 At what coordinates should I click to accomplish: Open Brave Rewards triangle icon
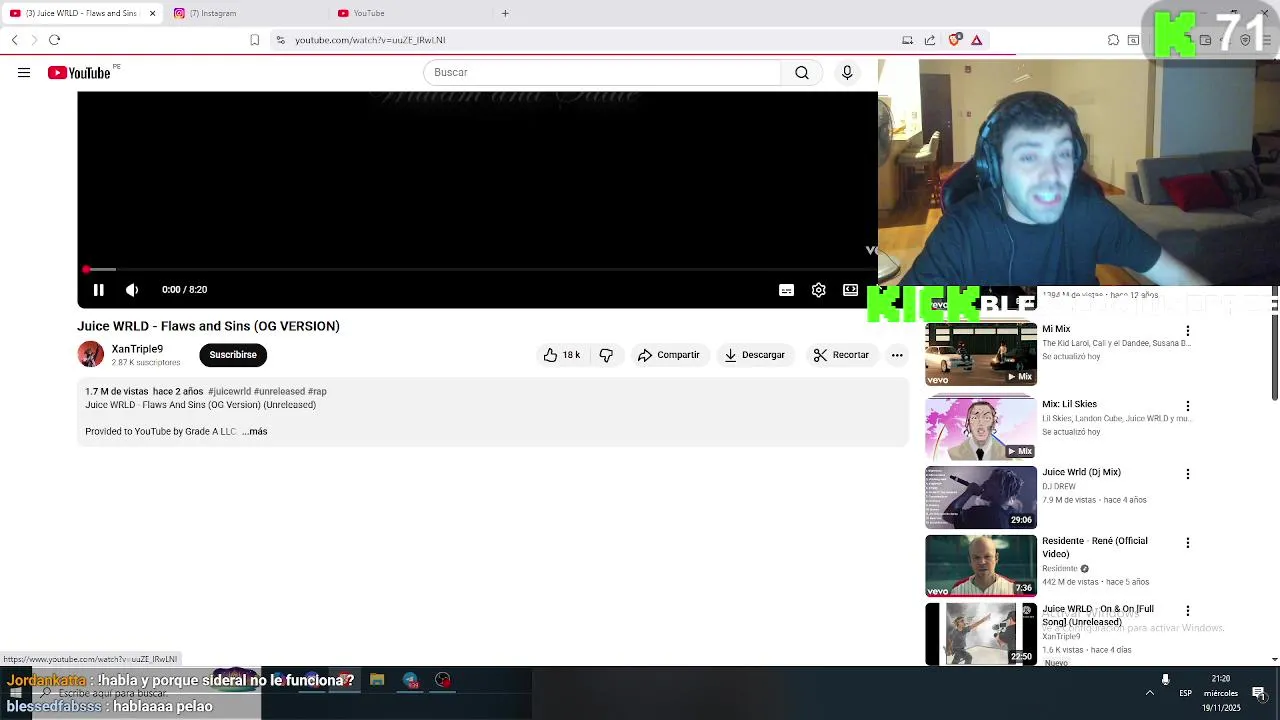(977, 40)
